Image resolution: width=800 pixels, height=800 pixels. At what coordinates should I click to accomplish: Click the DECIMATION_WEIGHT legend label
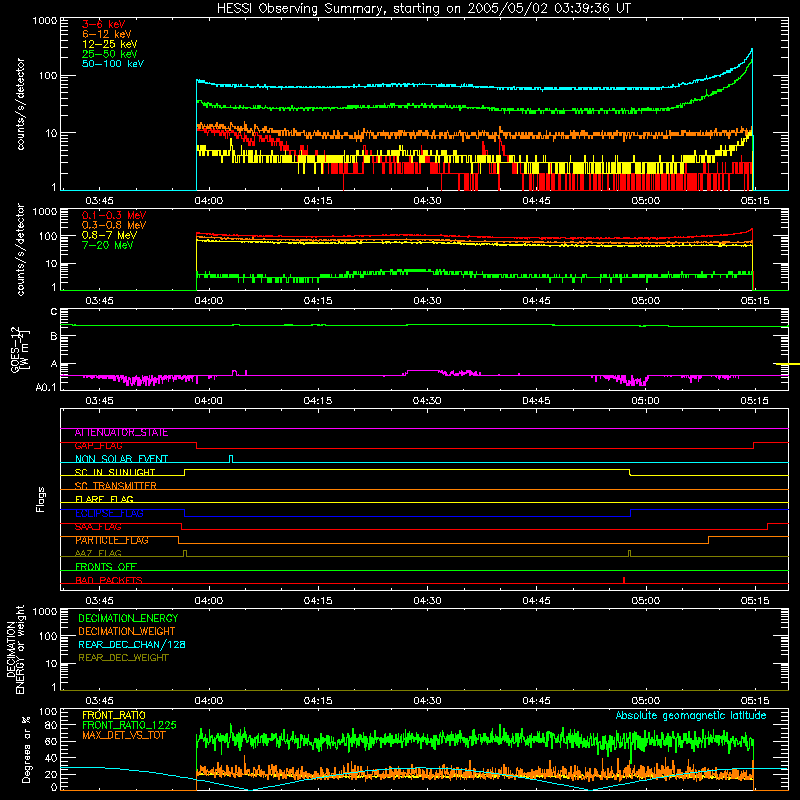coord(127,631)
